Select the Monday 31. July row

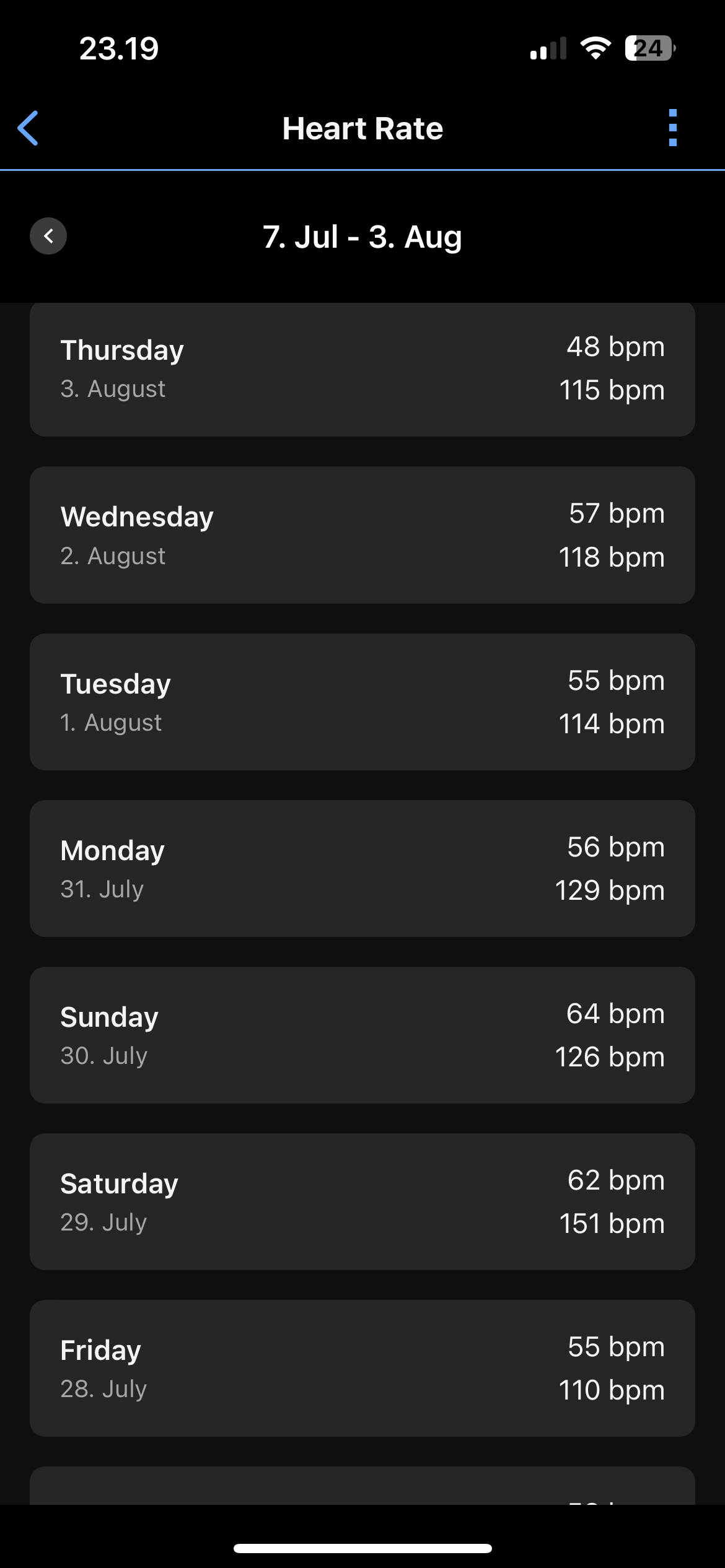[x=362, y=868]
